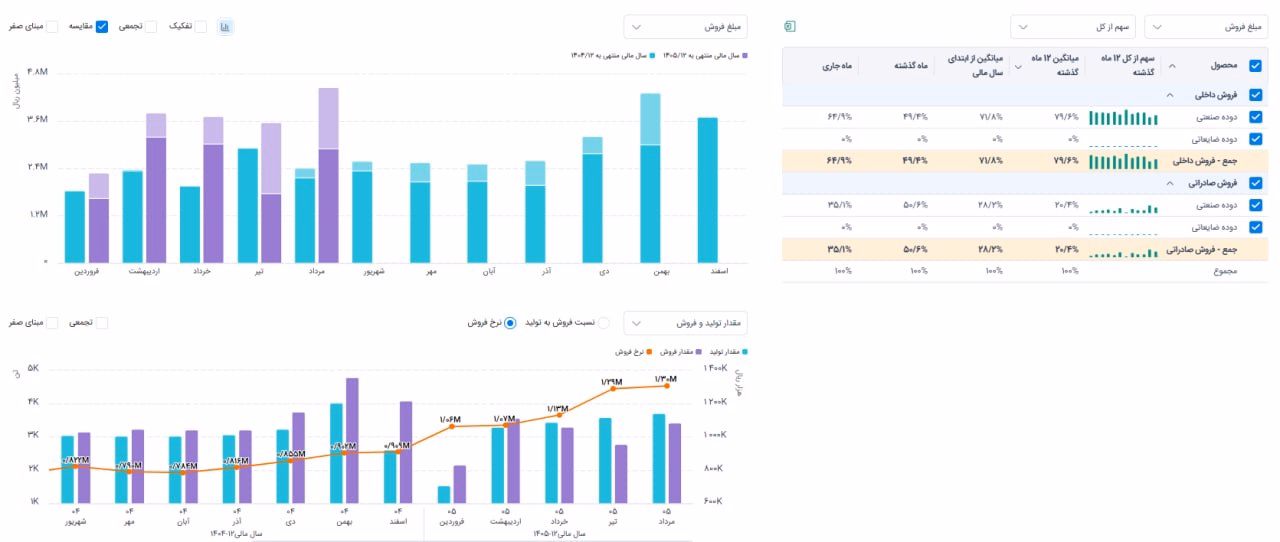The height and width of the screenshot is (542, 1280).
Task: Uncheck دوده ضایعاتی under فروش صادراتی
Action: point(1256,227)
